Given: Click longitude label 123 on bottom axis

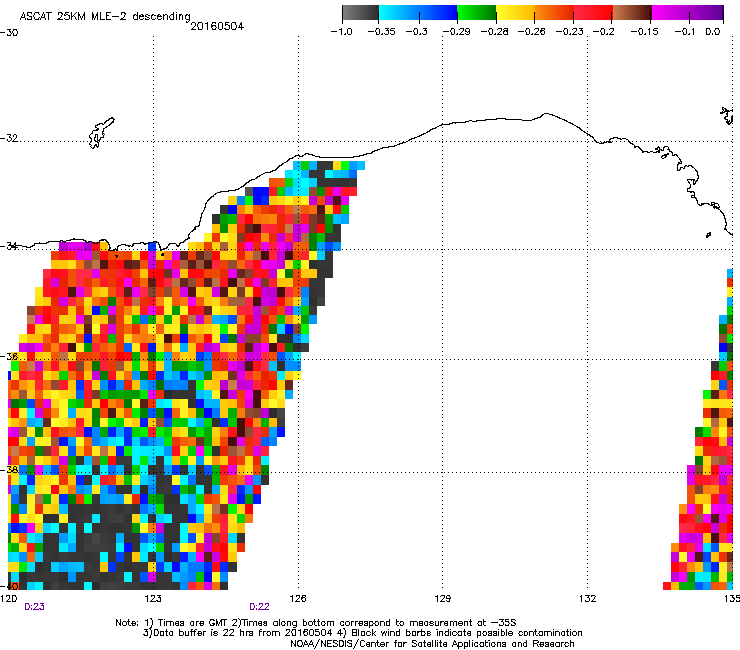Looking at the screenshot, I should [x=153, y=599].
